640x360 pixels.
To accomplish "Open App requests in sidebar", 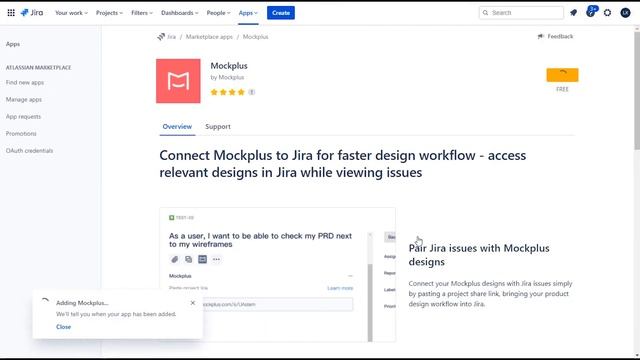I will (x=23, y=117).
